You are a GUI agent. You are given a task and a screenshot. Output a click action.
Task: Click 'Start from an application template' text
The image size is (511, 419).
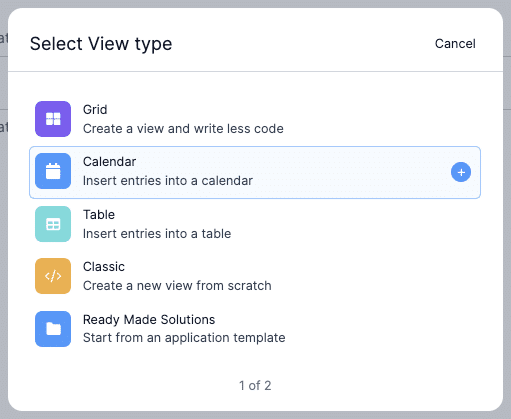[x=184, y=338]
